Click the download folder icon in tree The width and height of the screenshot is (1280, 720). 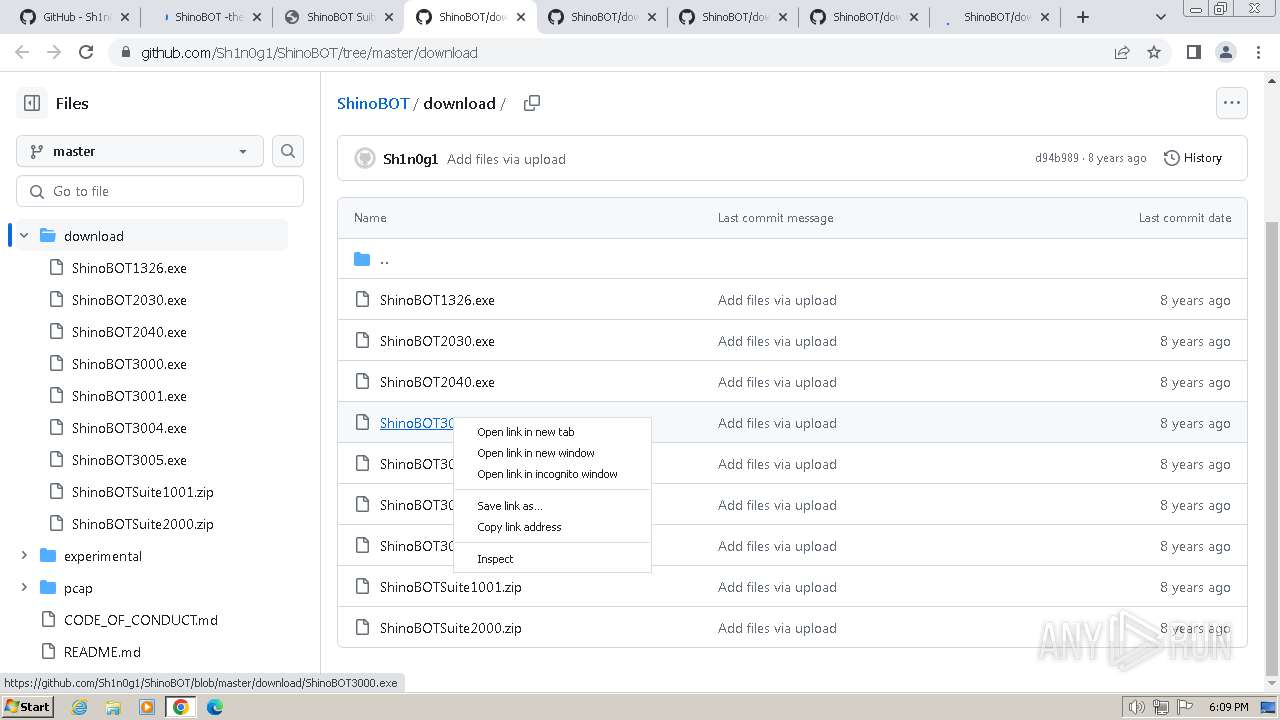coord(48,236)
